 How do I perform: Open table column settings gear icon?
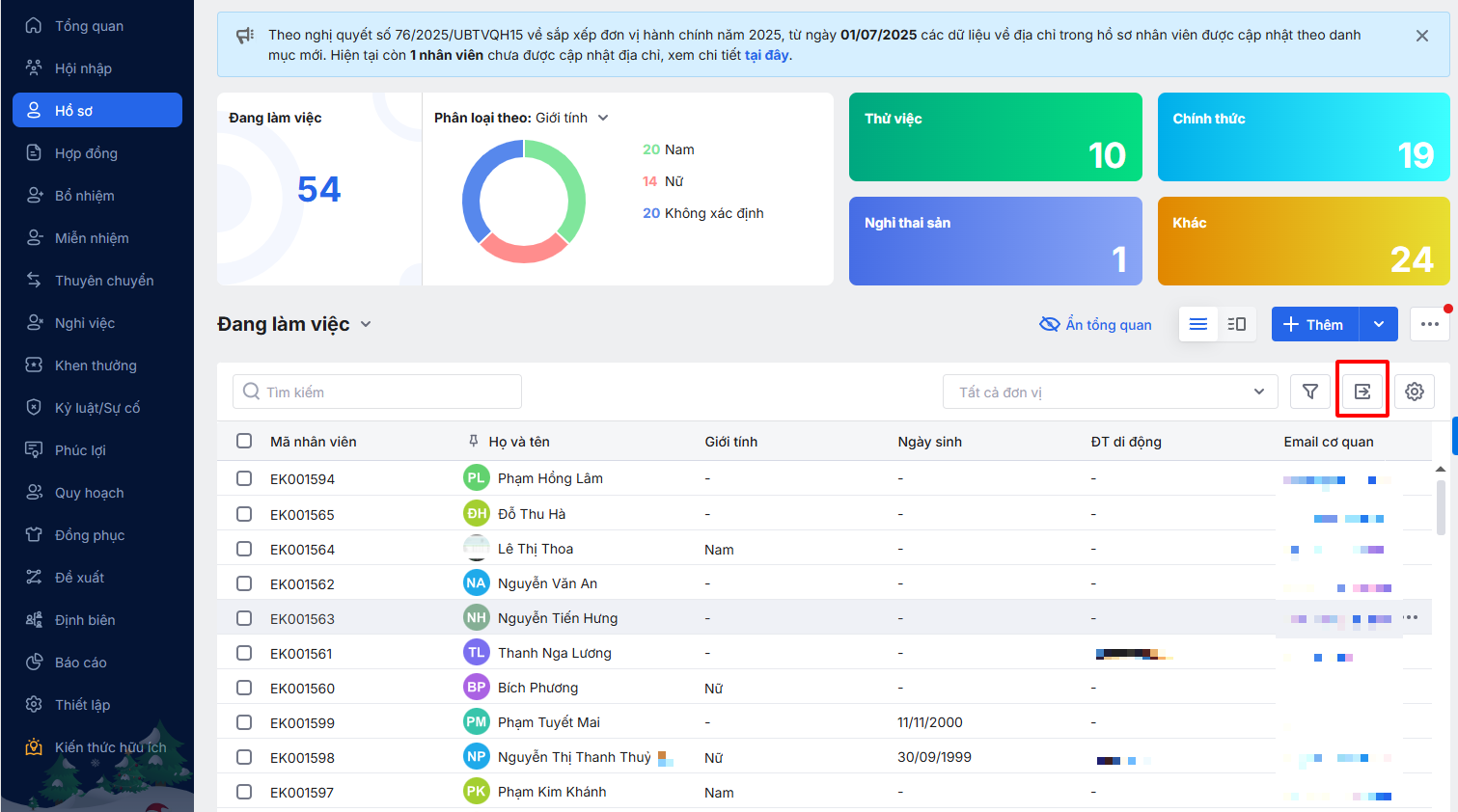[x=1414, y=392]
